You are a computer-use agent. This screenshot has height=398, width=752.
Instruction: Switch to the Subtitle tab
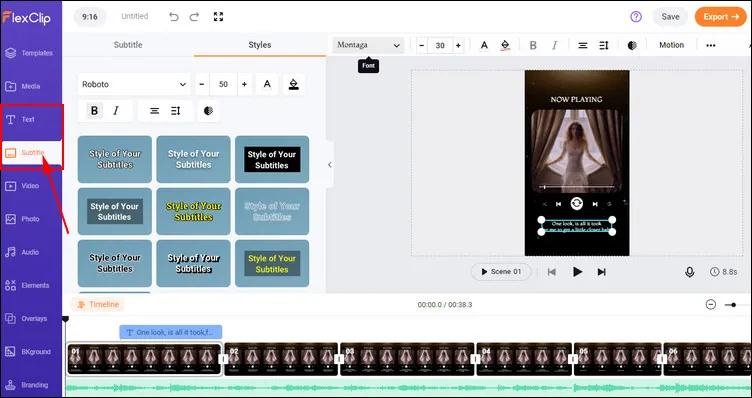[x=128, y=45]
